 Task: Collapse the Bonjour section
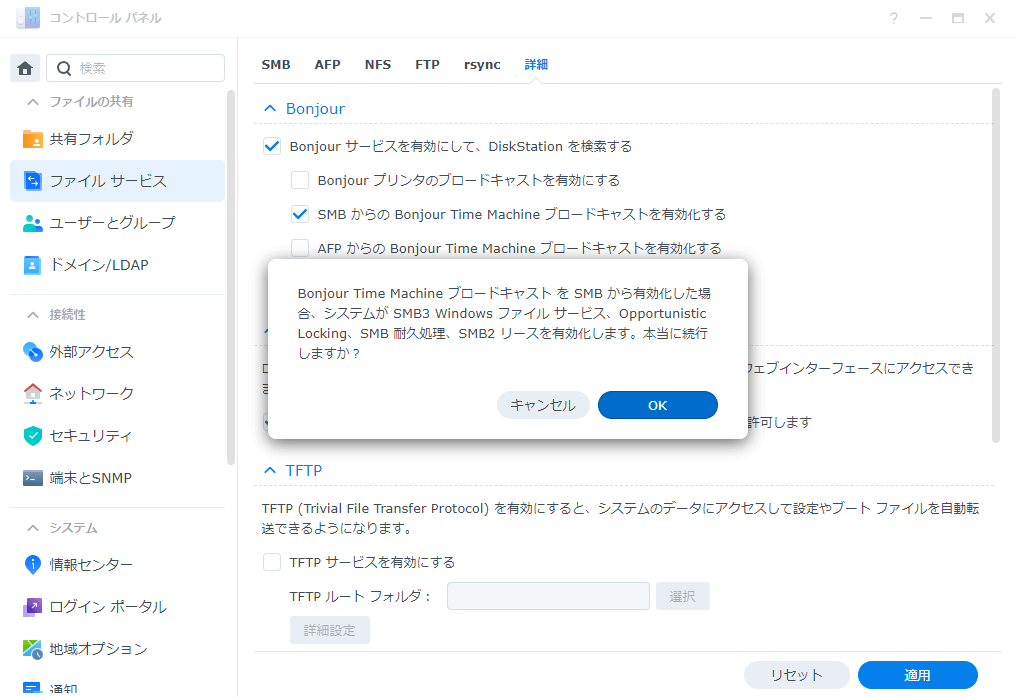tap(269, 108)
